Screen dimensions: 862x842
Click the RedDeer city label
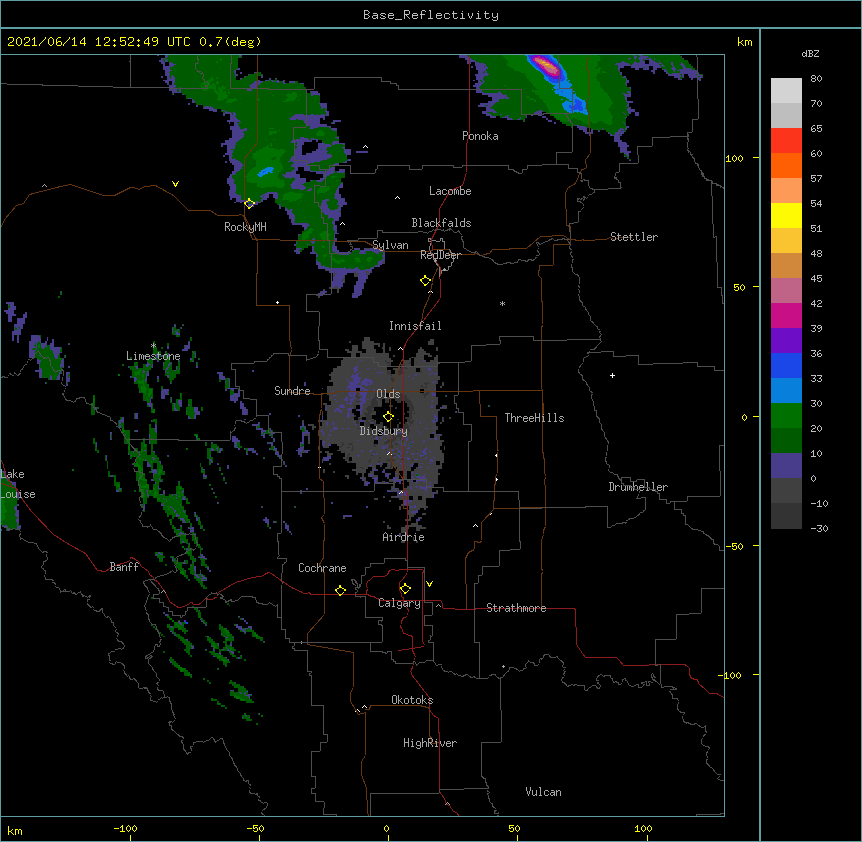[440, 255]
